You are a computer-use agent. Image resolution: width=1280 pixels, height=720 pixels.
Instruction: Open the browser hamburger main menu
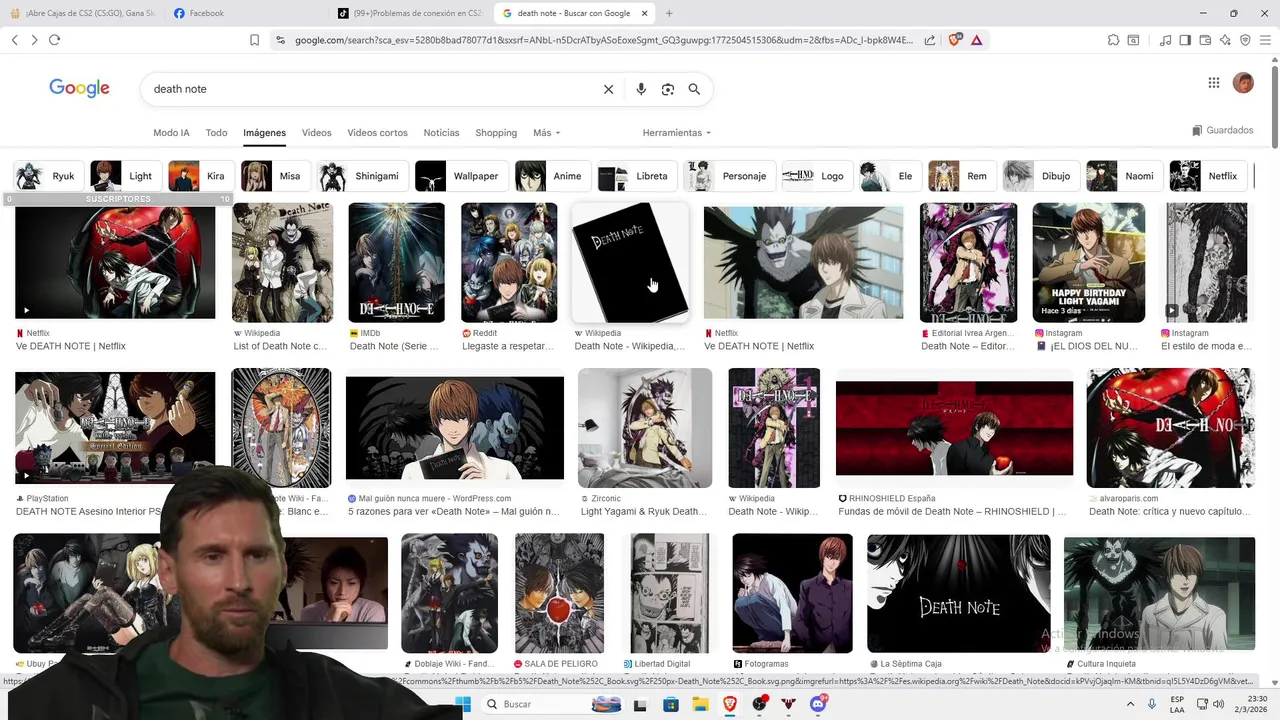click(x=1265, y=40)
